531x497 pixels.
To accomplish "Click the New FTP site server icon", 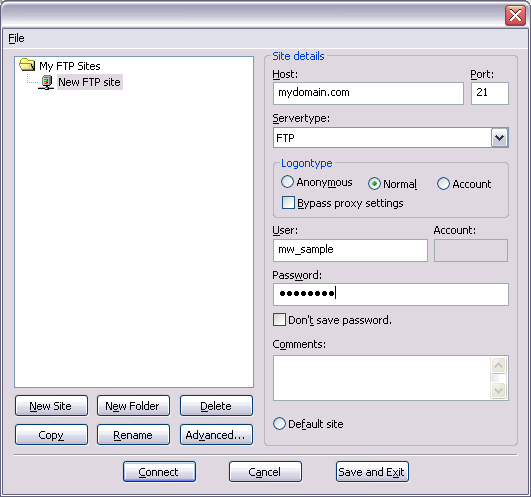I will point(46,82).
